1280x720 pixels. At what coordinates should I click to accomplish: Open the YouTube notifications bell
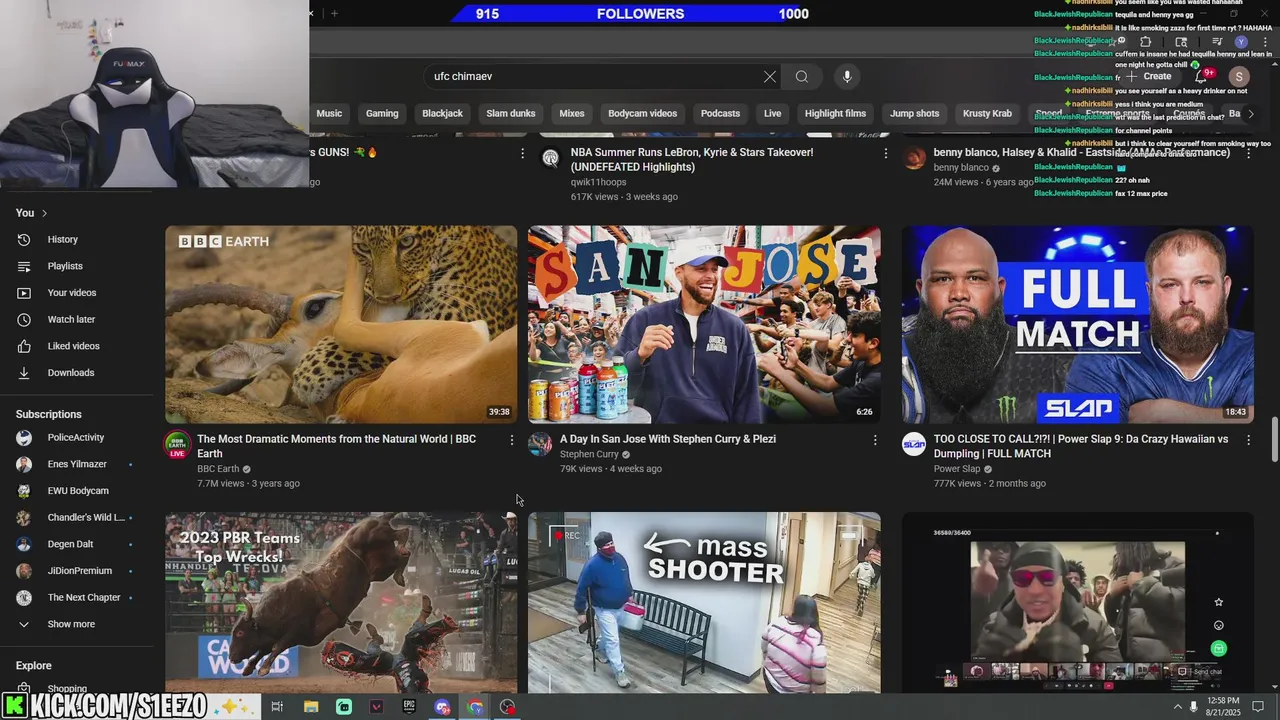coord(1200,77)
